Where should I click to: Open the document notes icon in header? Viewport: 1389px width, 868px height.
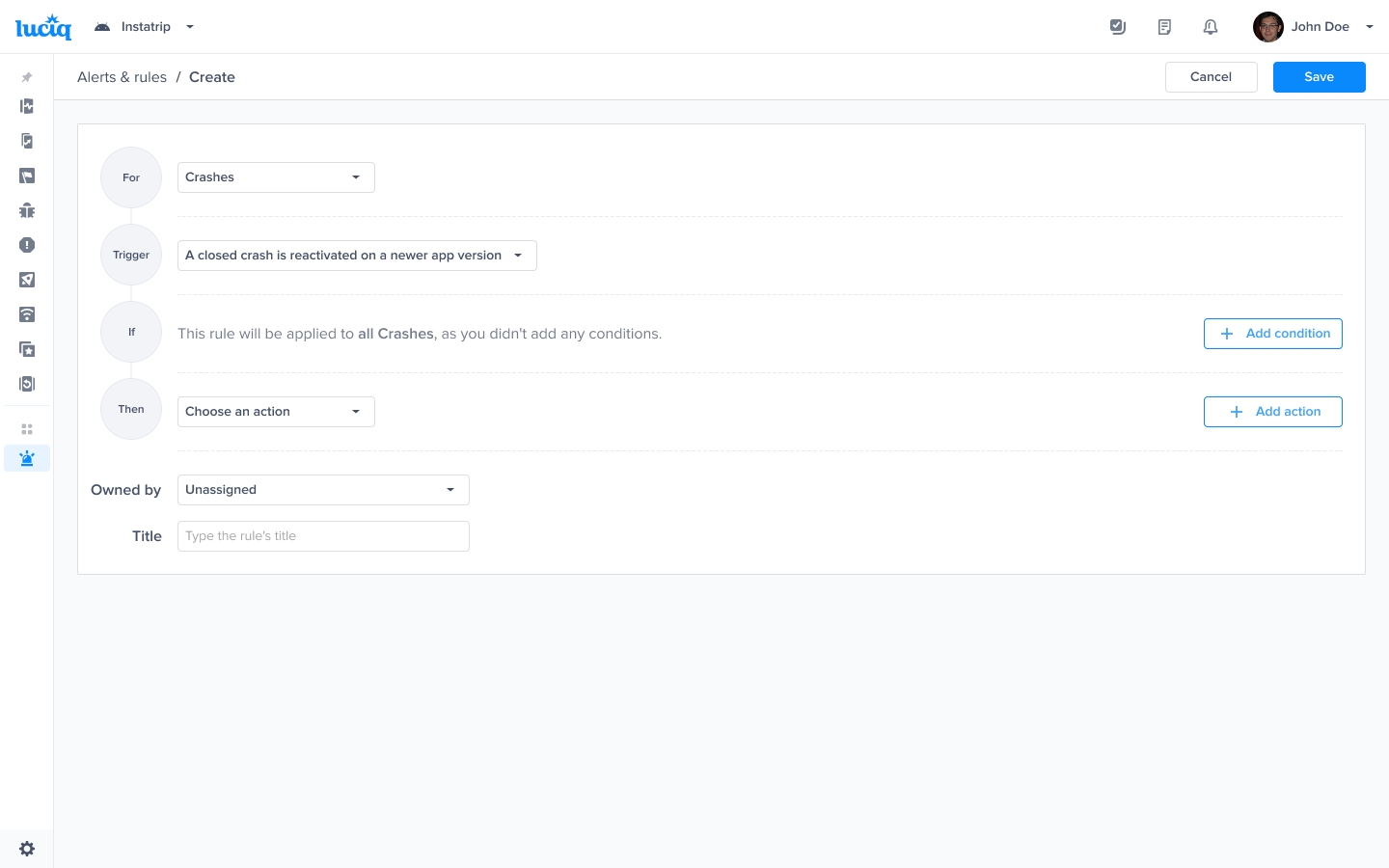point(1164,27)
